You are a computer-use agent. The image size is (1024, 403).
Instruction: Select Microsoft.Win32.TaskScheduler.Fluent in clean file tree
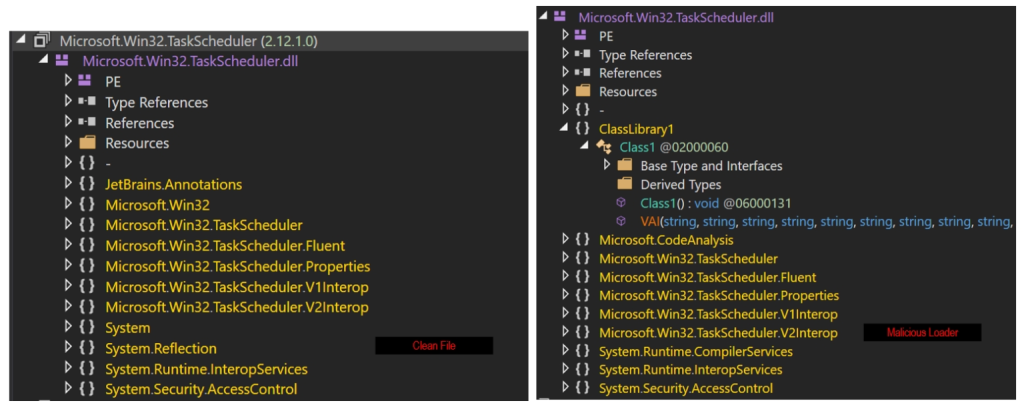[x=225, y=246]
